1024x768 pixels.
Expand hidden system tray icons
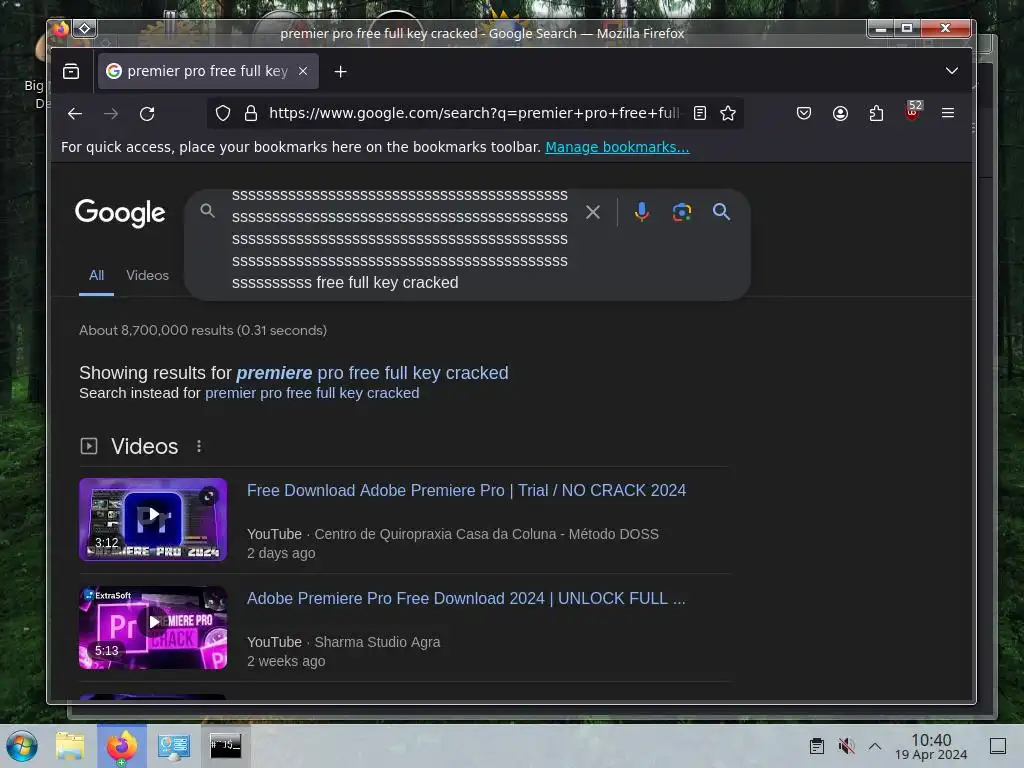875,746
